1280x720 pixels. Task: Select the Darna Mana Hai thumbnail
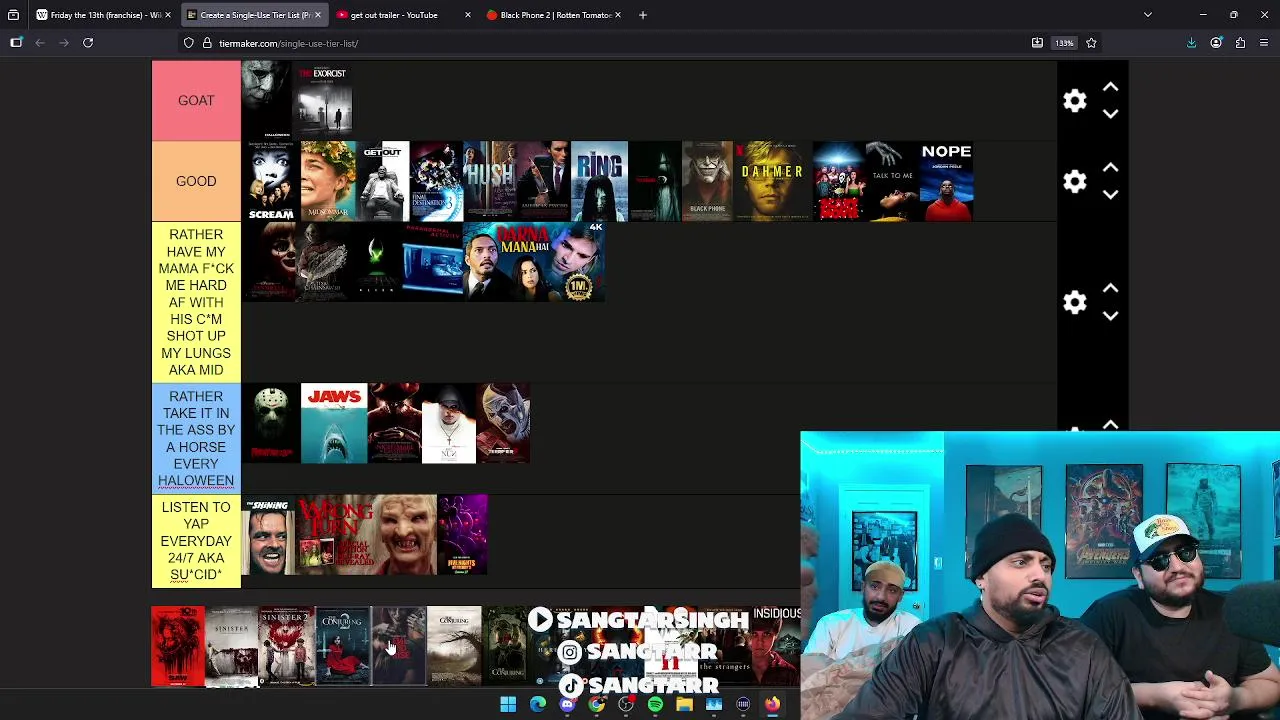(534, 262)
